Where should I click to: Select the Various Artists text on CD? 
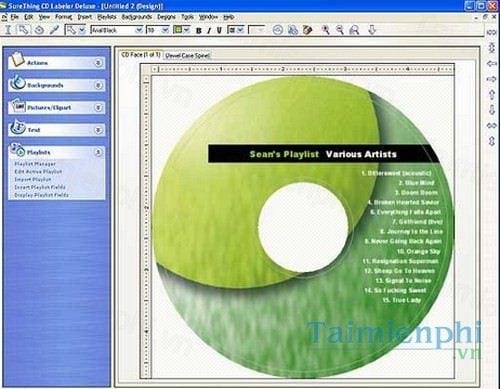pos(361,154)
